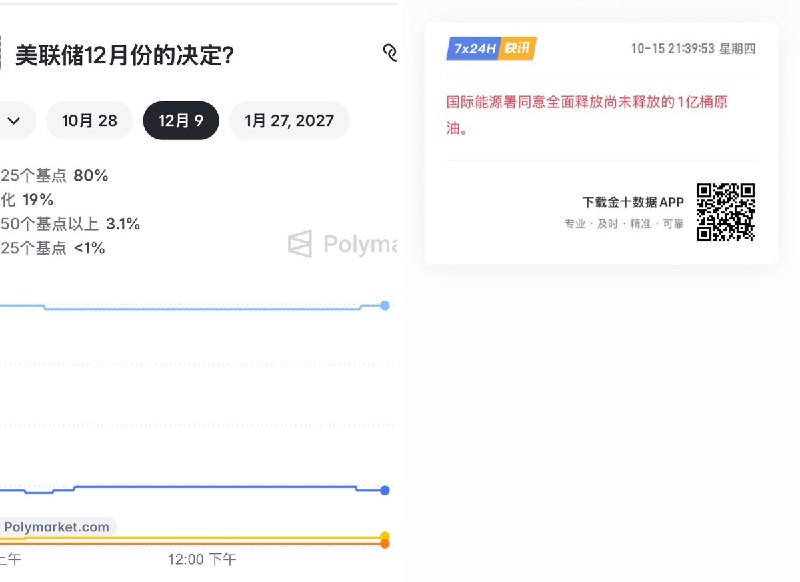800x582 pixels.
Task: Click the yellow chart endpoint marker
Action: pos(385,536)
